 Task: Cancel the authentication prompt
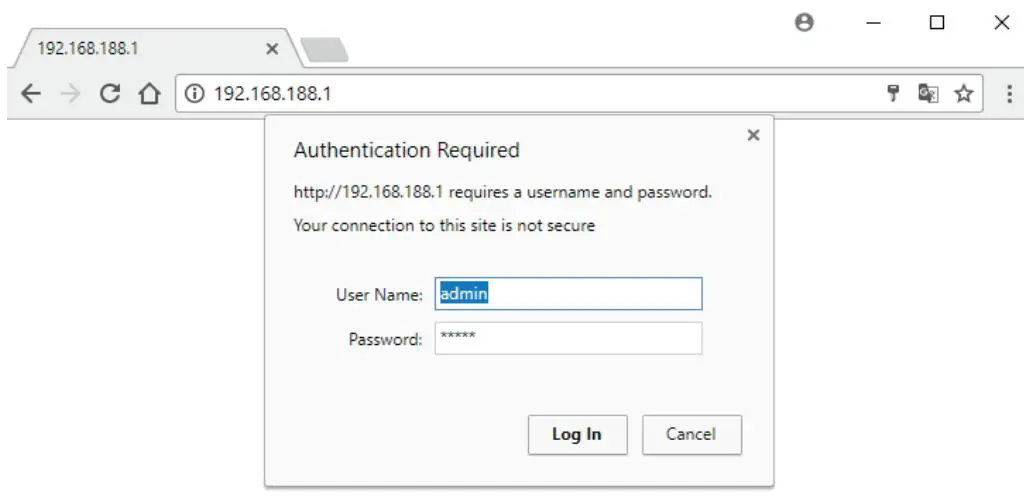click(691, 434)
